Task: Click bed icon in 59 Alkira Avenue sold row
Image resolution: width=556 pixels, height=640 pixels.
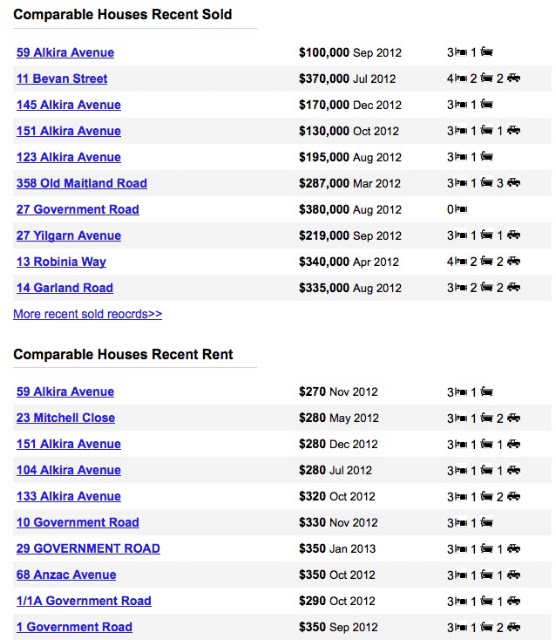Action: click(461, 52)
